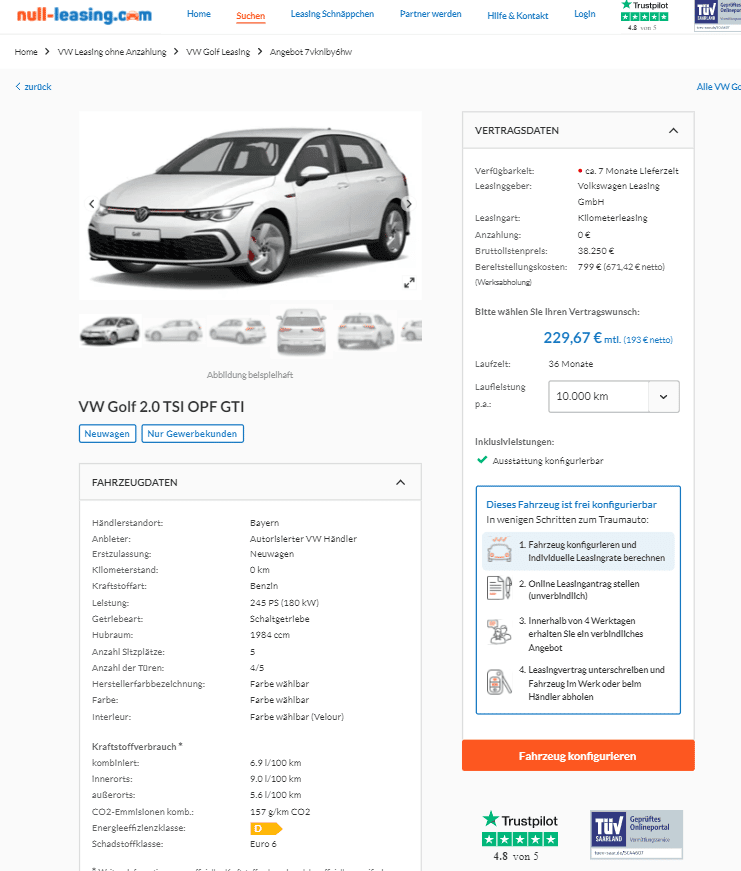The image size is (741, 871).
Task: Click the Nur Gewerbekunden tag
Action: 192,433
